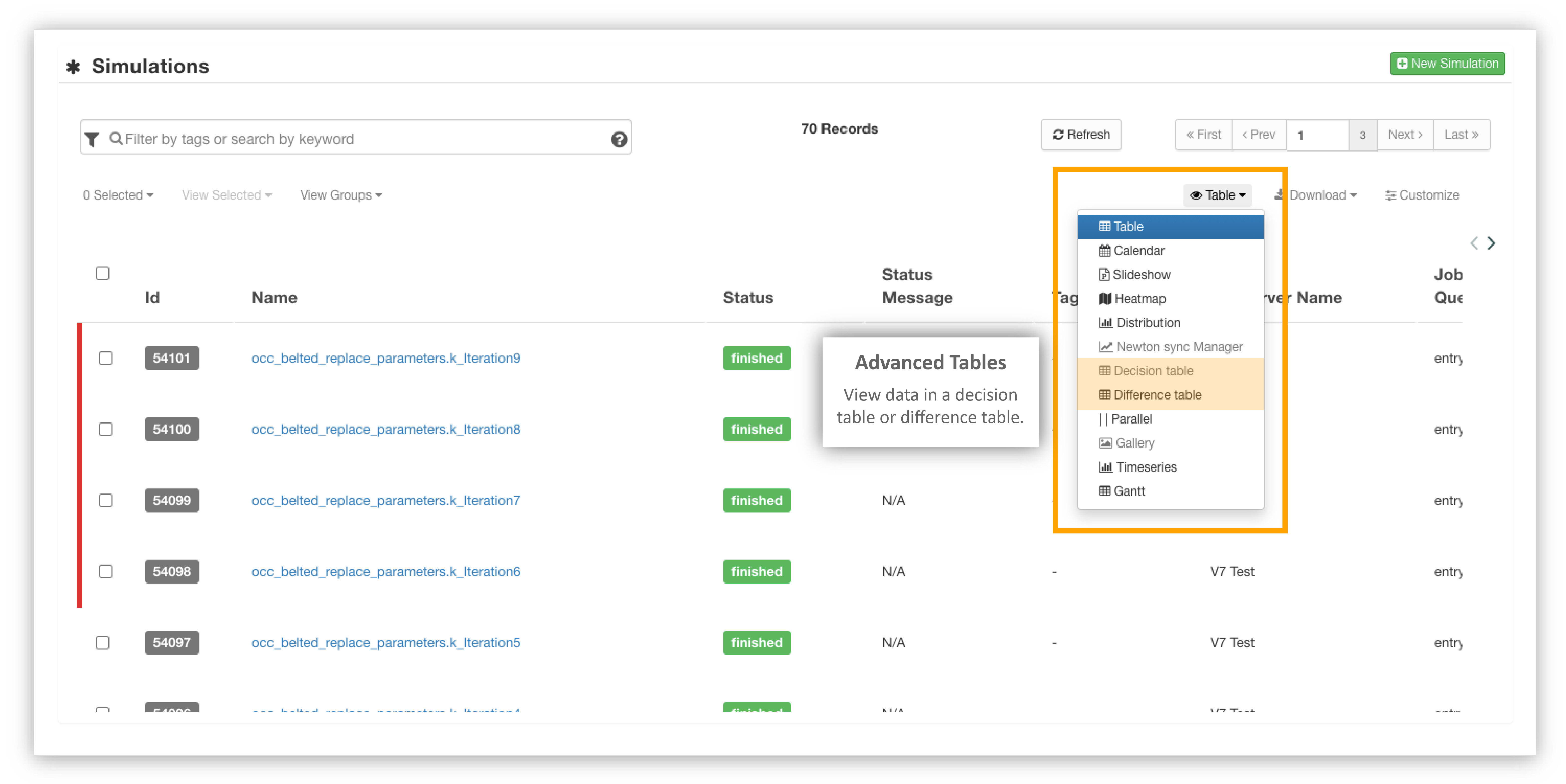This screenshot has height=784, width=1566.
Task: Open occ_belted_replace_parameters.k_Iteration6 link
Action: pyautogui.click(x=386, y=571)
